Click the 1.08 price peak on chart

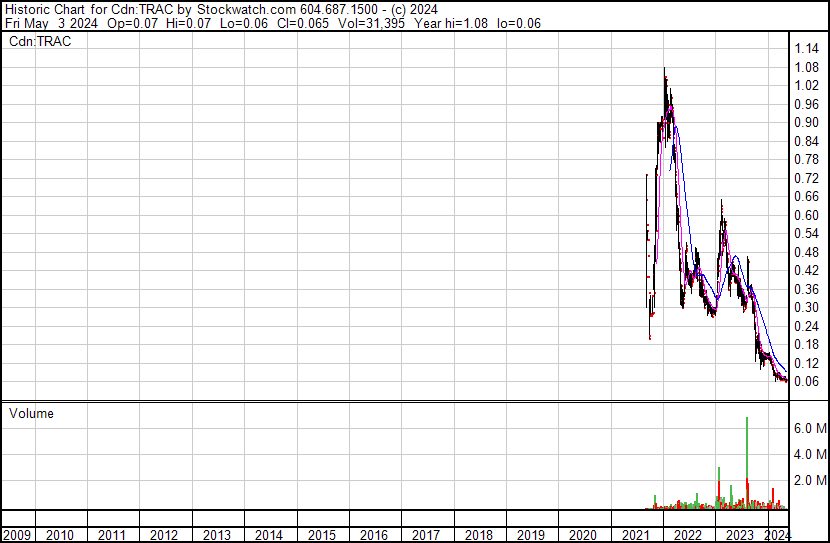point(665,69)
